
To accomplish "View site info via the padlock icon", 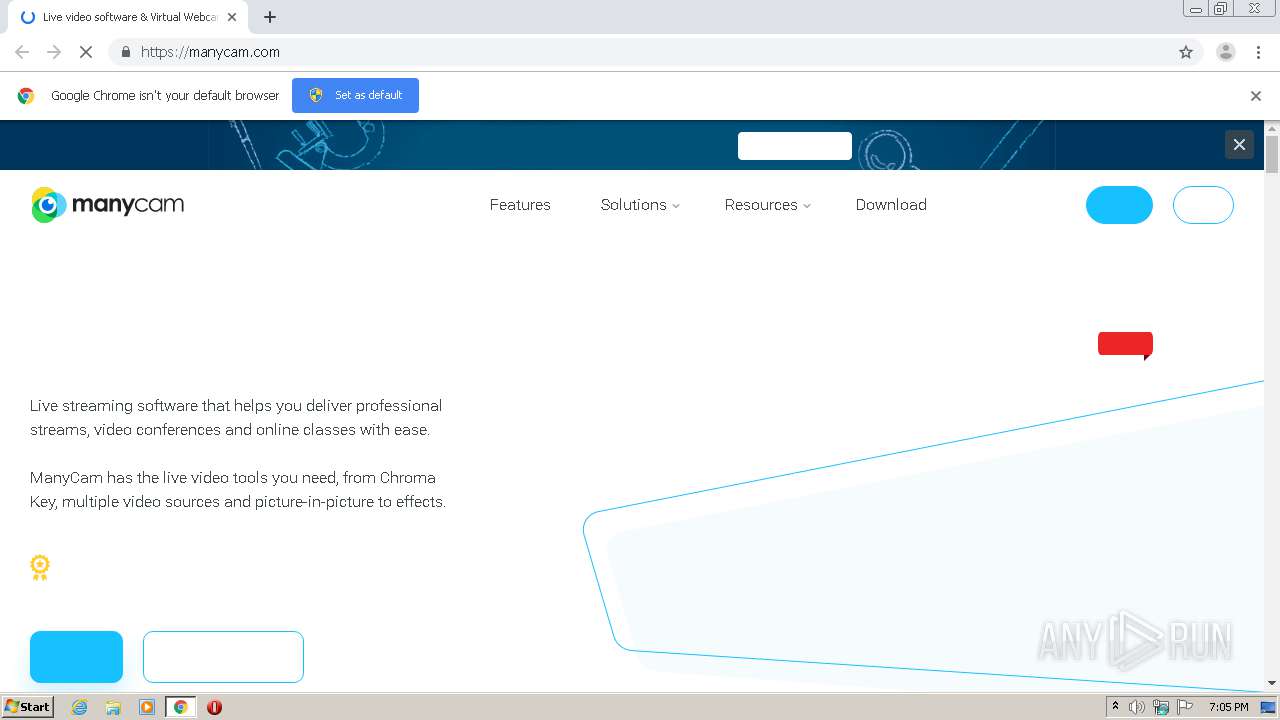I will (125, 52).
